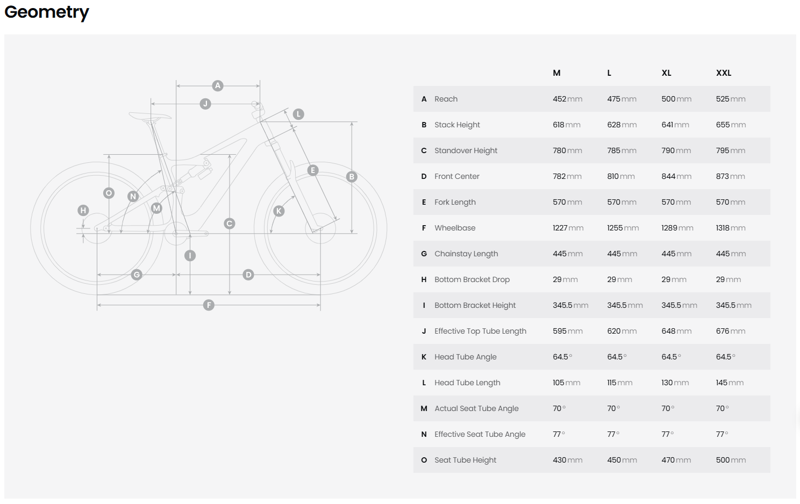This screenshot has height=504, width=800.
Task: Select the O seat tube height marker
Action: point(109,193)
